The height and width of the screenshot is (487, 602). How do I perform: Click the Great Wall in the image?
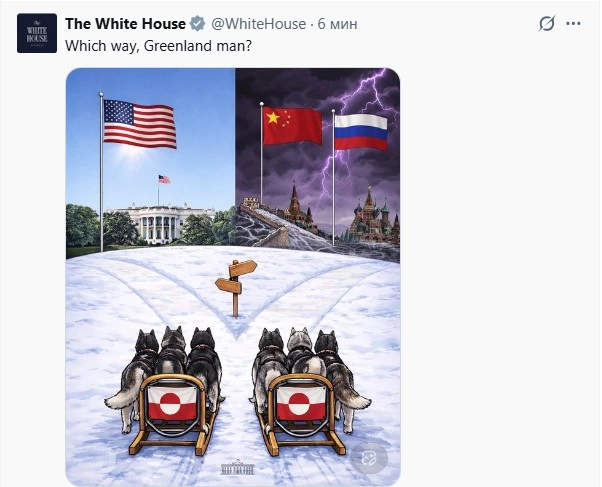269,221
